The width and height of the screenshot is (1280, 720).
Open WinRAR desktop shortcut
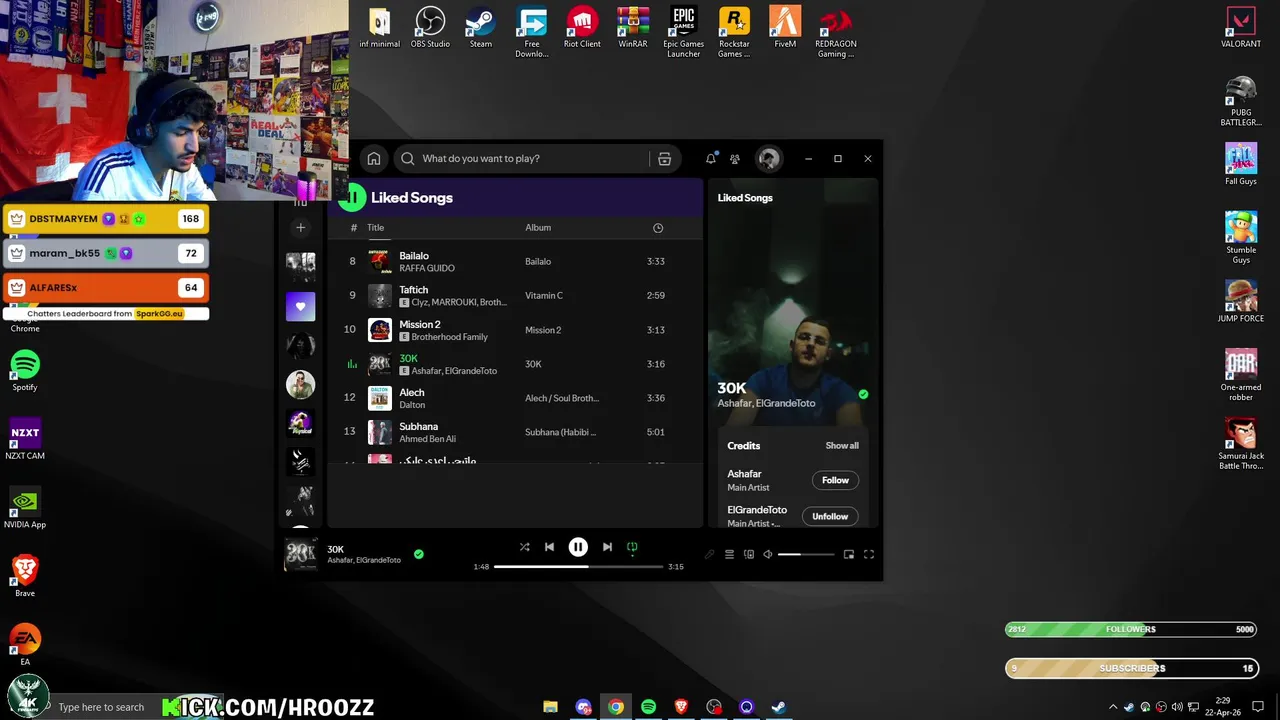pyautogui.click(x=633, y=28)
